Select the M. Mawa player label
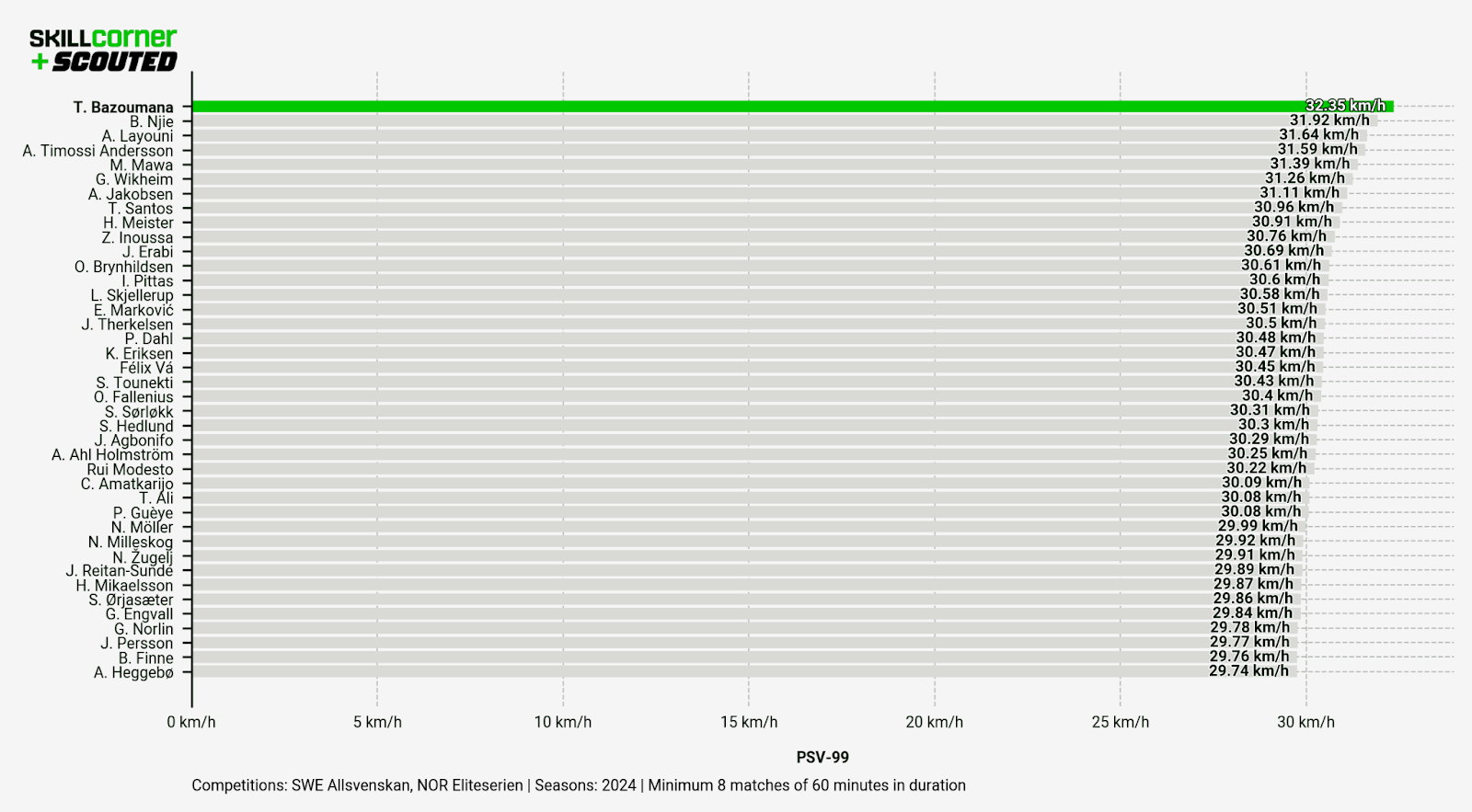The width and height of the screenshot is (1472, 812). (x=142, y=166)
